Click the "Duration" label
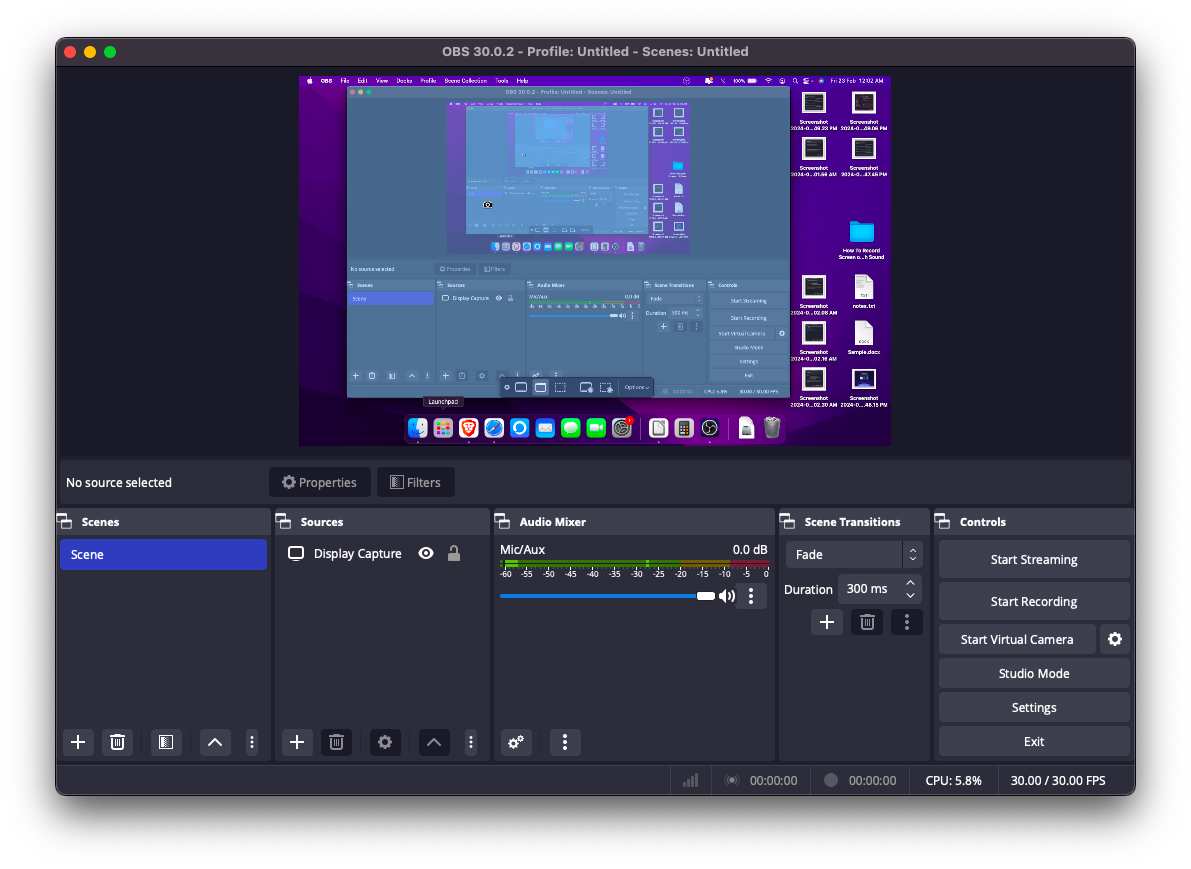 pos(808,589)
